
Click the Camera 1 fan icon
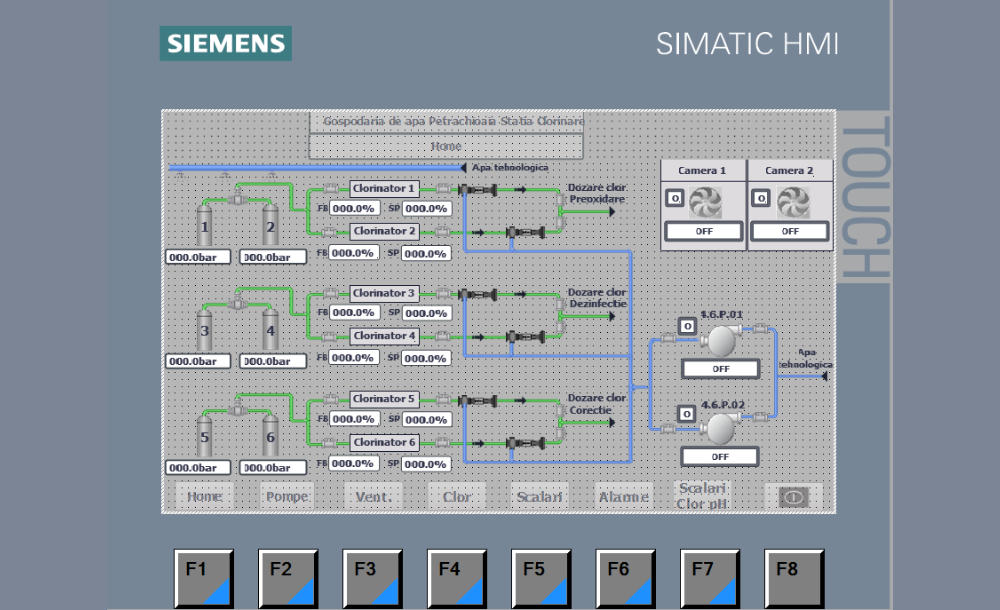click(705, 202)
